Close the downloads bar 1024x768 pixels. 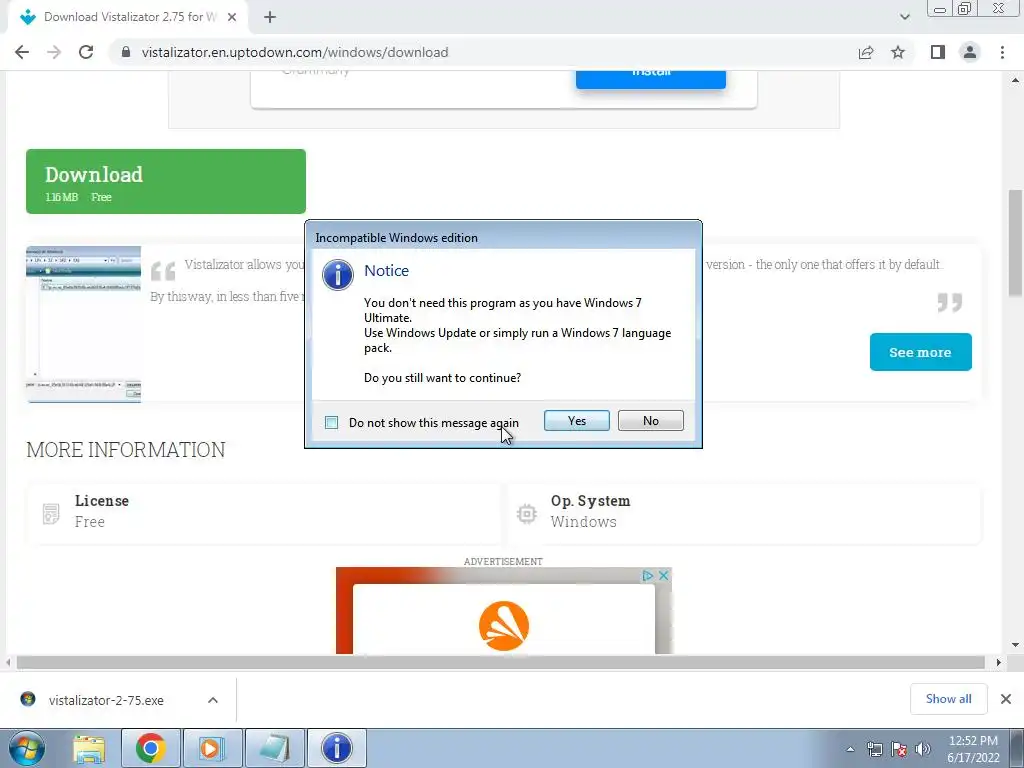click(1006, 699)
